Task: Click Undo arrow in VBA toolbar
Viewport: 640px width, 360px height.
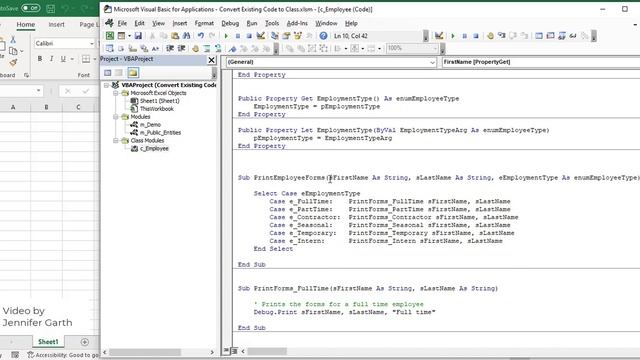Action: [200, 36]
